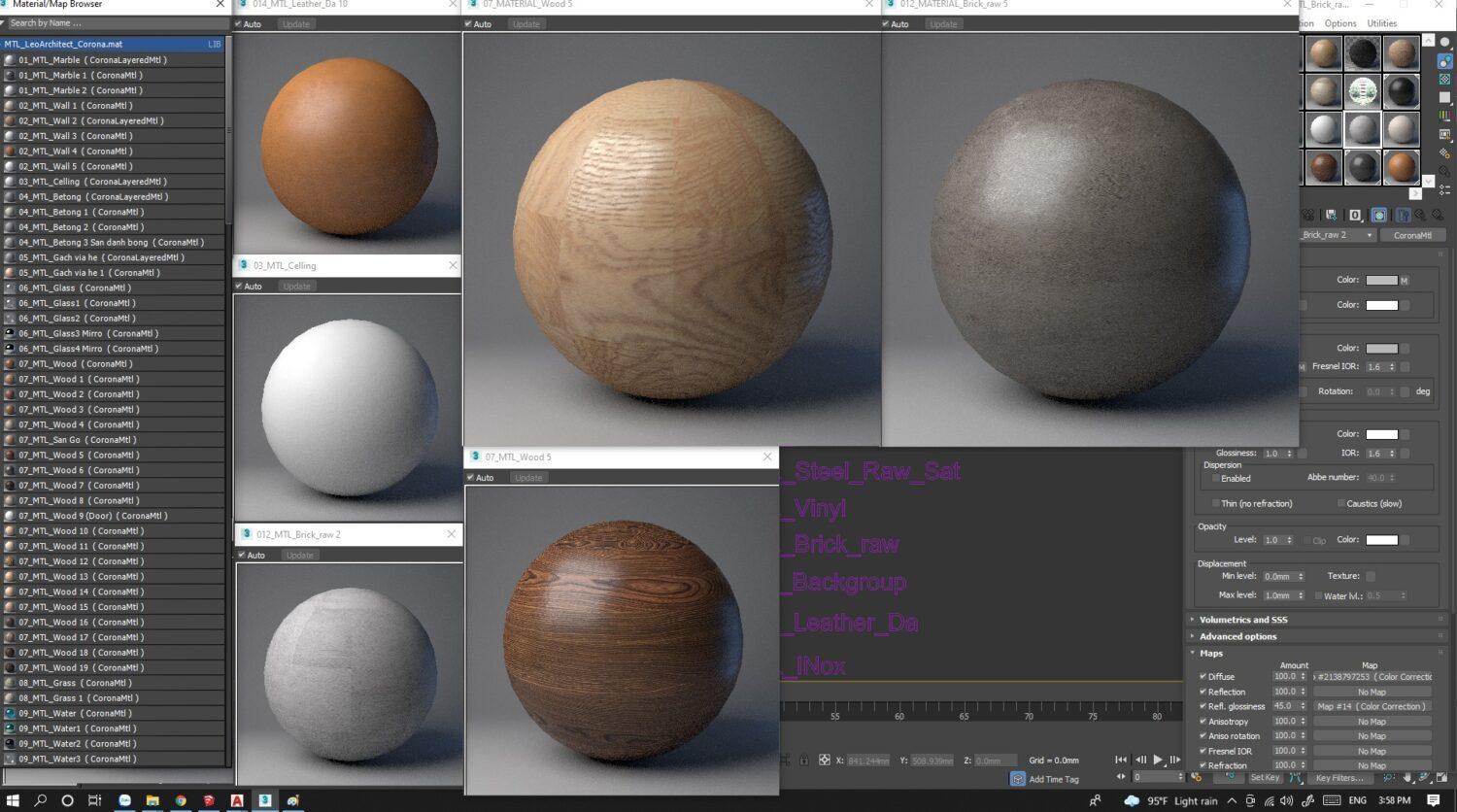Screen dimensions: 1457x812
Task: Toggle the Backlight icon in Material Editor sidebar
Action: (x=1444, y=61)
